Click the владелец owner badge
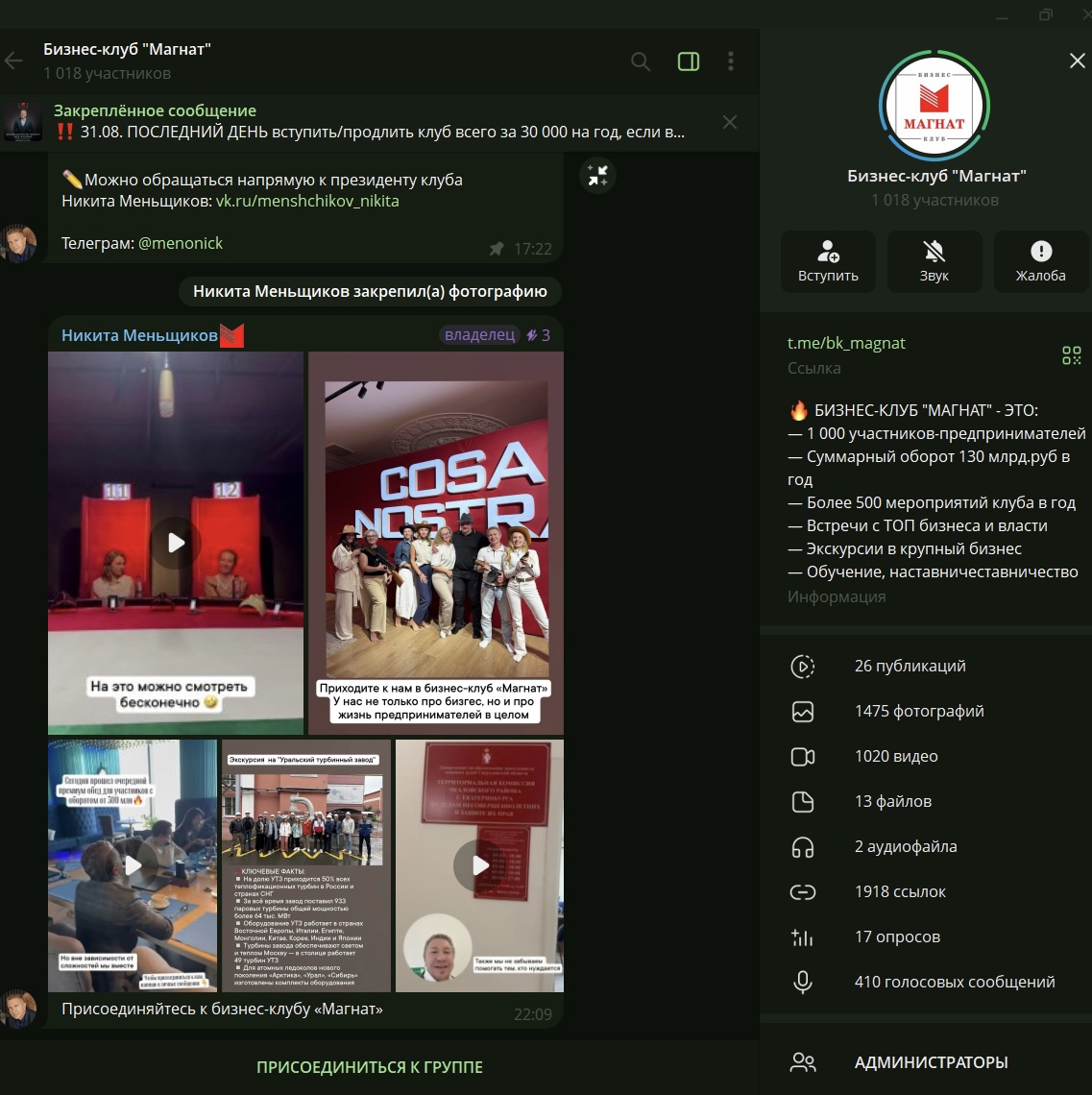 click(479, 335)
